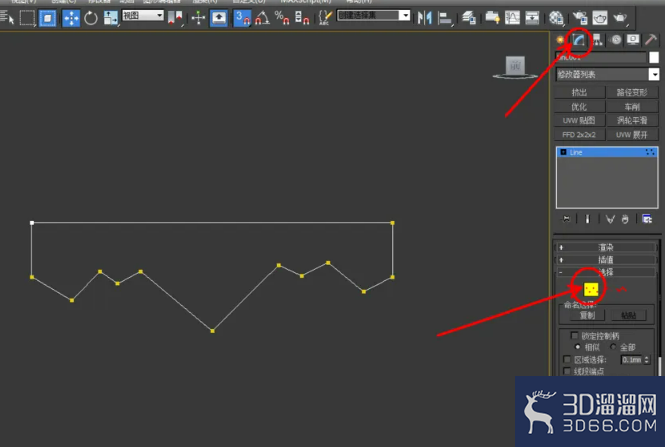The width and height of the screenshot is (665, 447).
Task: Apply 车削 modifier button
Action: click(x=632, y=106)
